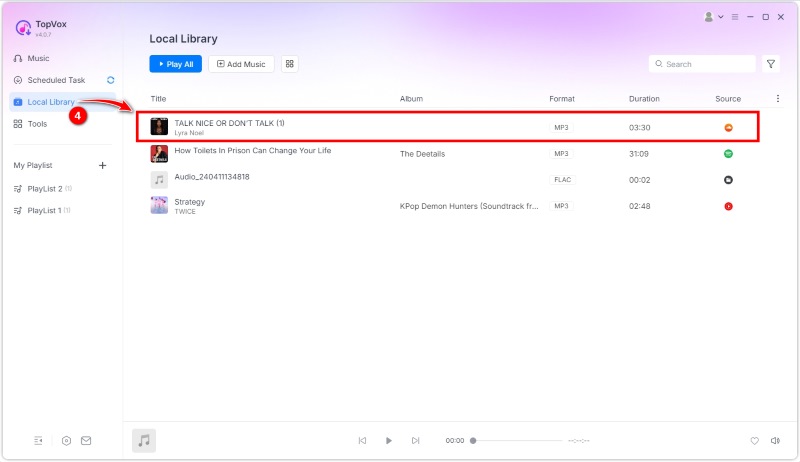This screenshot has width=800, height=462.
Task: Sort by Album column header
Action: click(x=411, y=99)
